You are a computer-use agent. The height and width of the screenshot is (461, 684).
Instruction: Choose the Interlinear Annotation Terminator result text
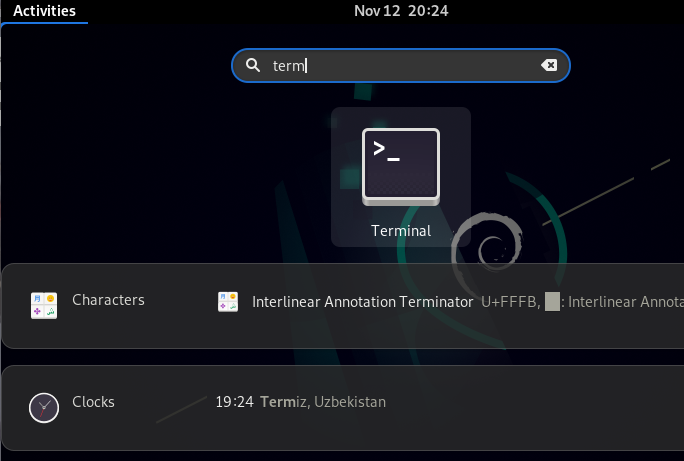(362, 302)
